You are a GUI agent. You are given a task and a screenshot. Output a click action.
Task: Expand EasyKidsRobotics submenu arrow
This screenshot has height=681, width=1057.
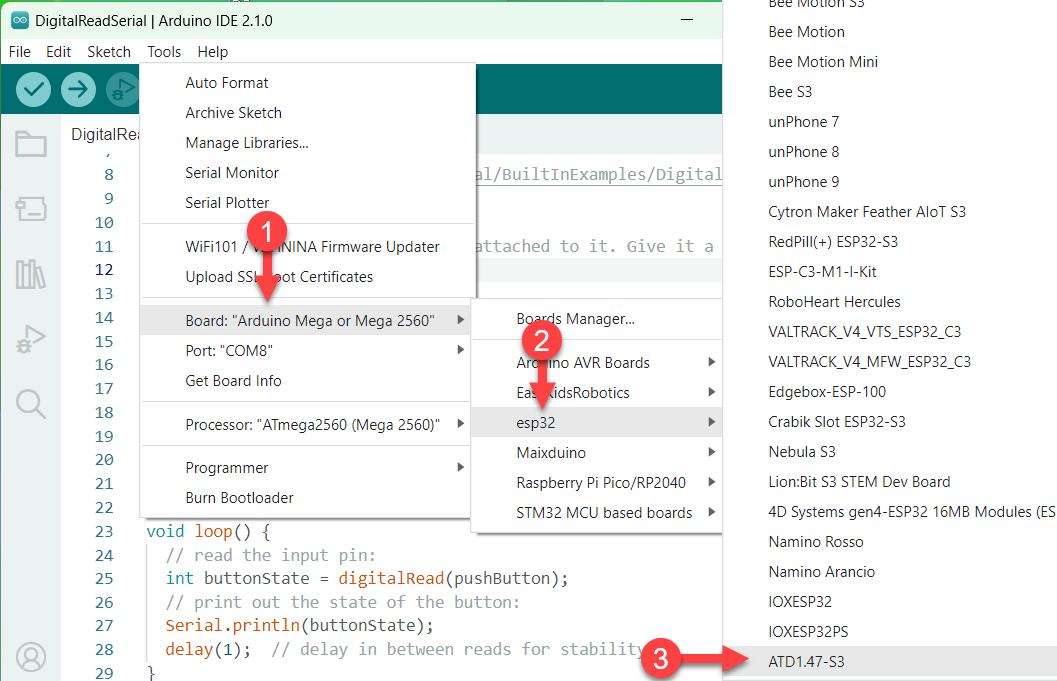711,392
